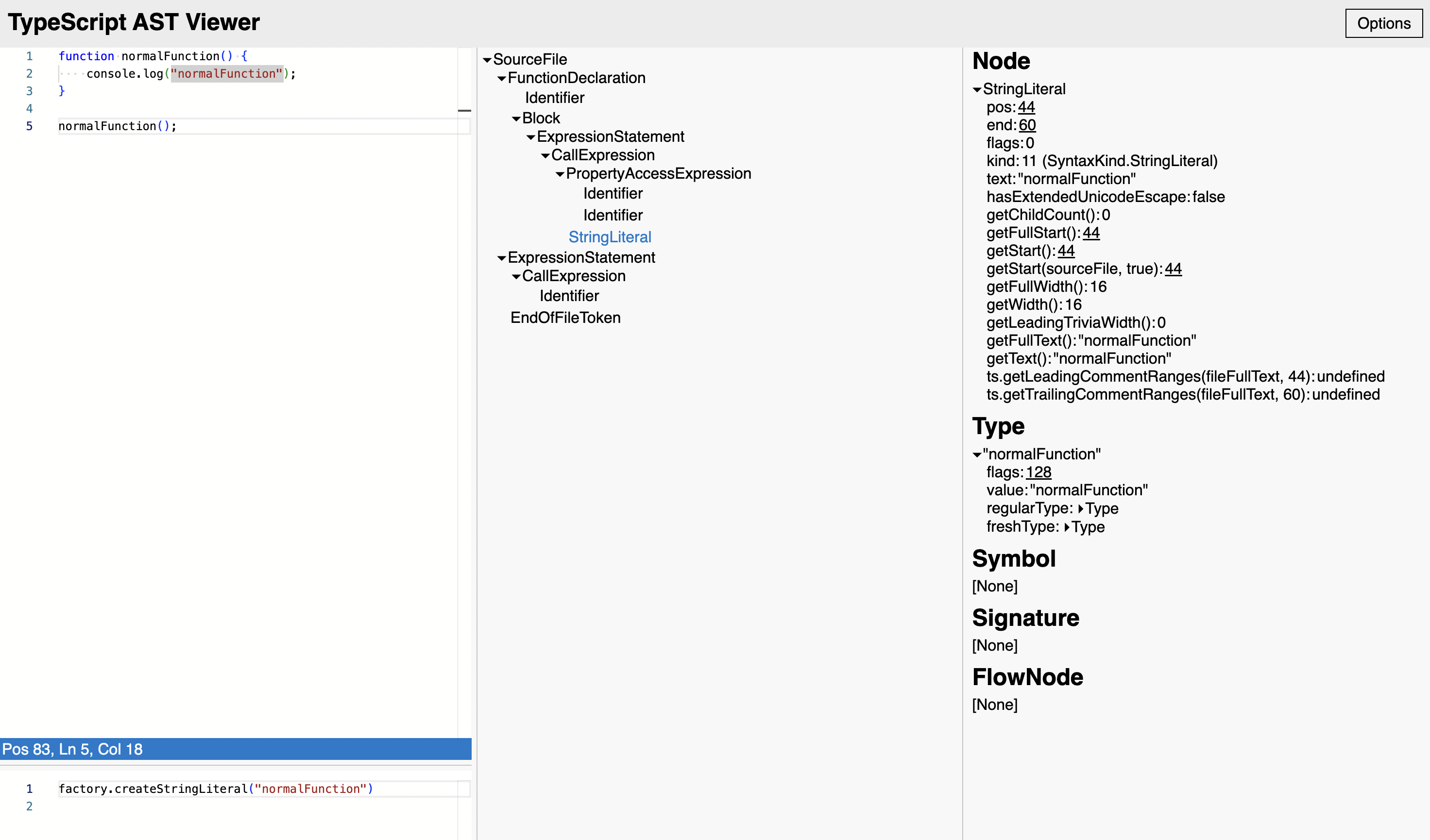Click the kind: 11 SyntaxKind.StringLiteral row
Screen dimensions: 1430x840
1102,161
